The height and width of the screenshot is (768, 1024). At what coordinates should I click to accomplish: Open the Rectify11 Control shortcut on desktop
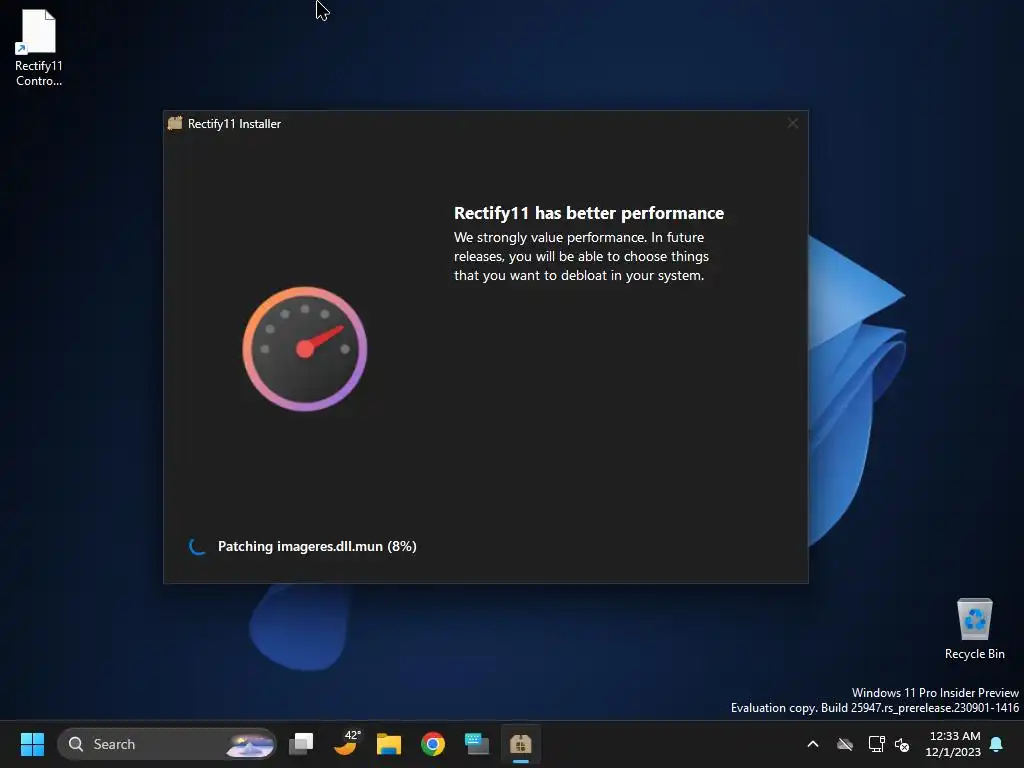click(x=39, y=48)
